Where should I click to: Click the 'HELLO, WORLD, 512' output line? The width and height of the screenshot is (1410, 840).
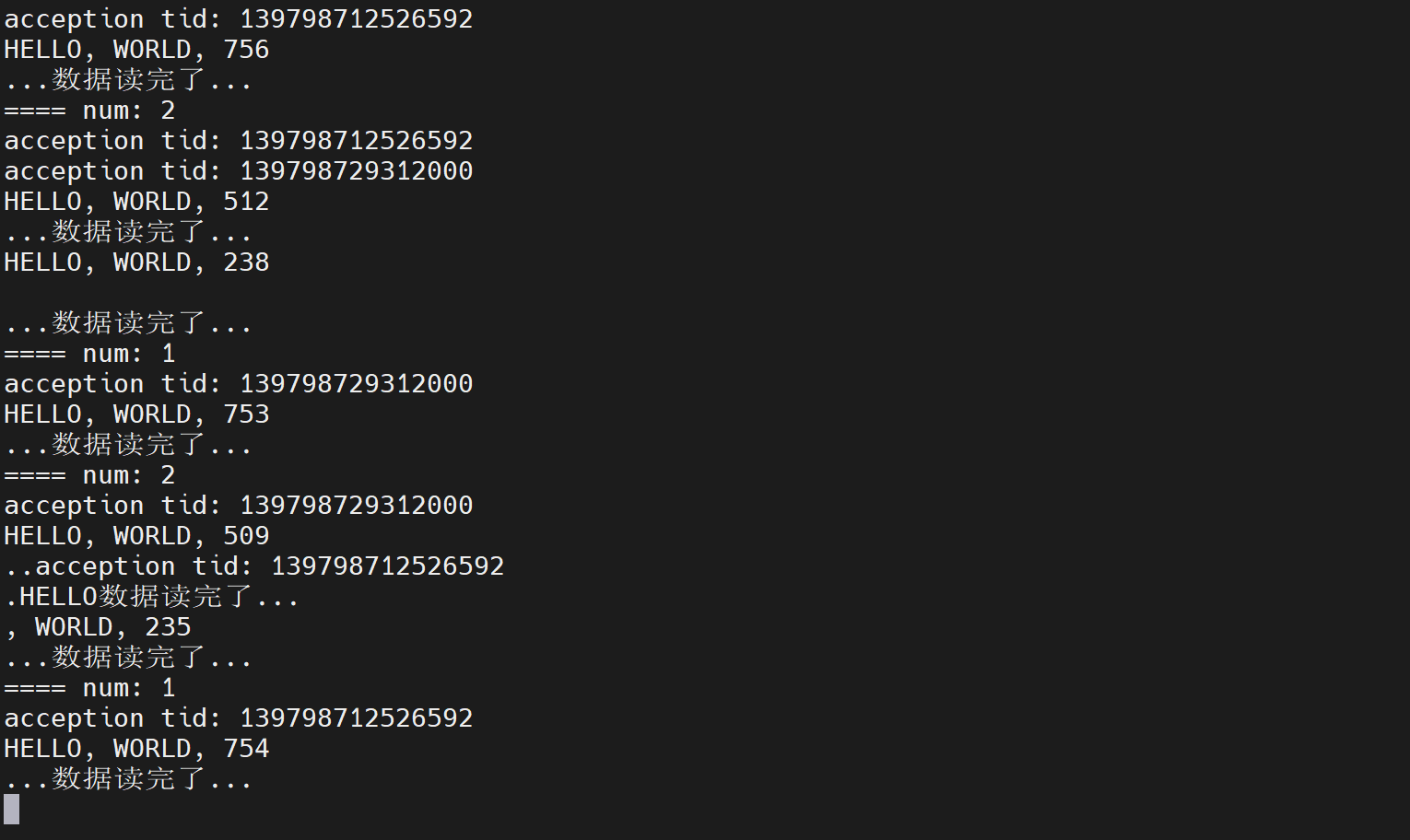coord(136,202)
